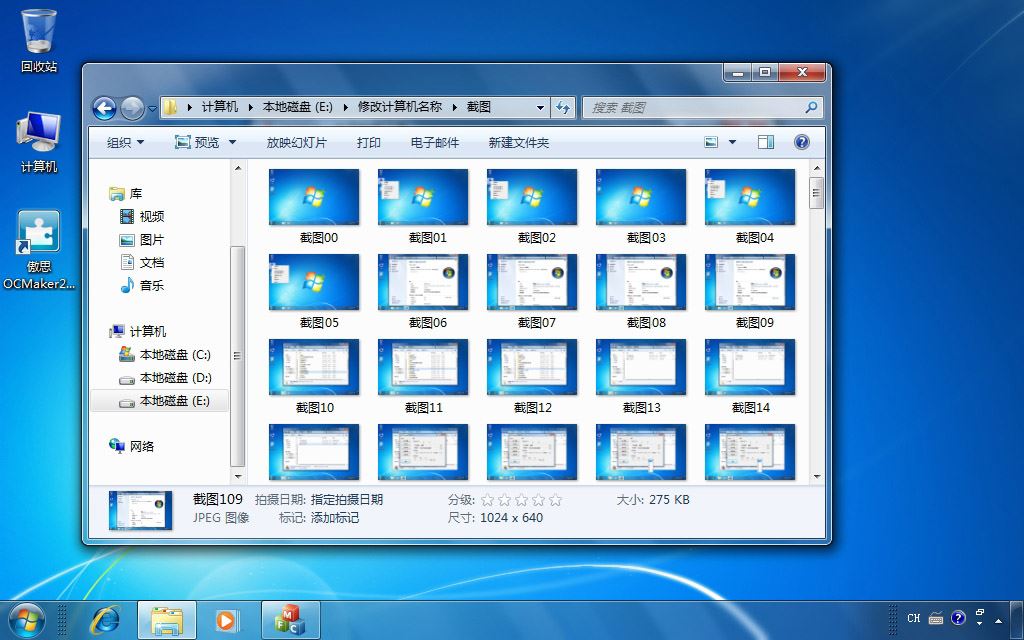Select the 截图10 thumbnail
The height and width of the screenshot is (640, 1024).
[x=314, y=367]
